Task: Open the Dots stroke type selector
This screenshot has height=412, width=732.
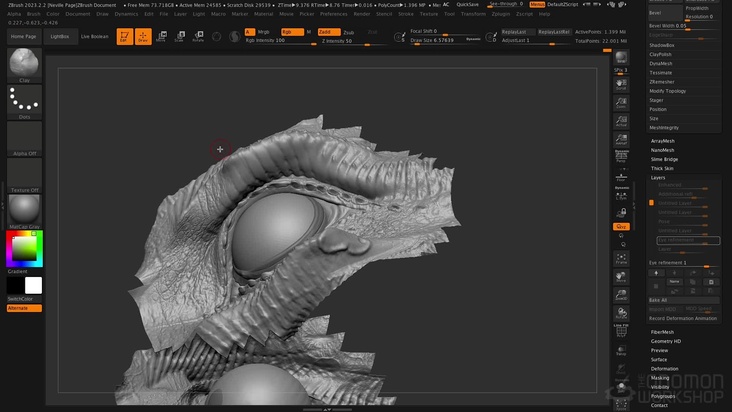Action: [x=24, y=101]
